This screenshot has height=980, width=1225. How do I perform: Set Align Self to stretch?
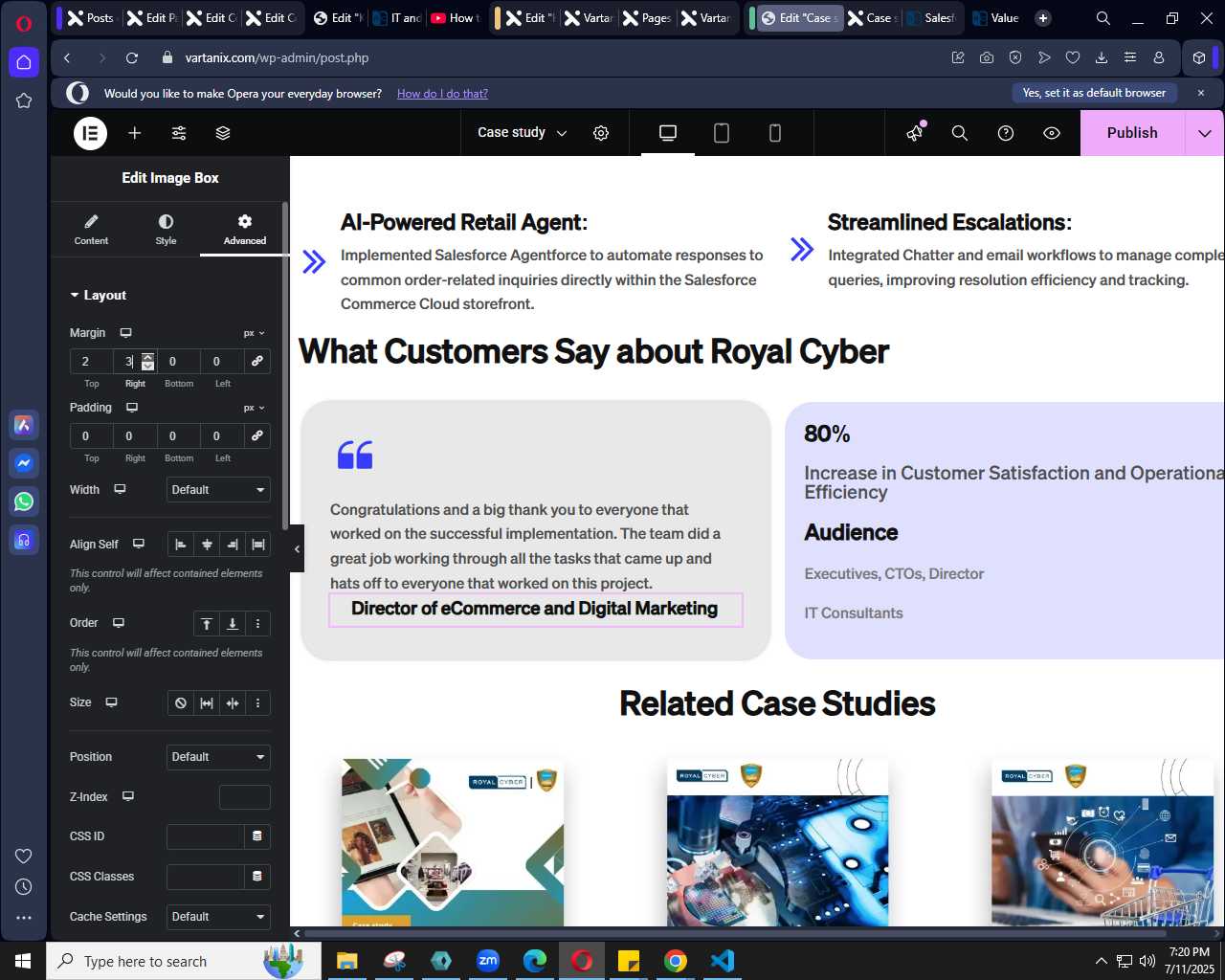pyautogui.click(x=258, y=545)
